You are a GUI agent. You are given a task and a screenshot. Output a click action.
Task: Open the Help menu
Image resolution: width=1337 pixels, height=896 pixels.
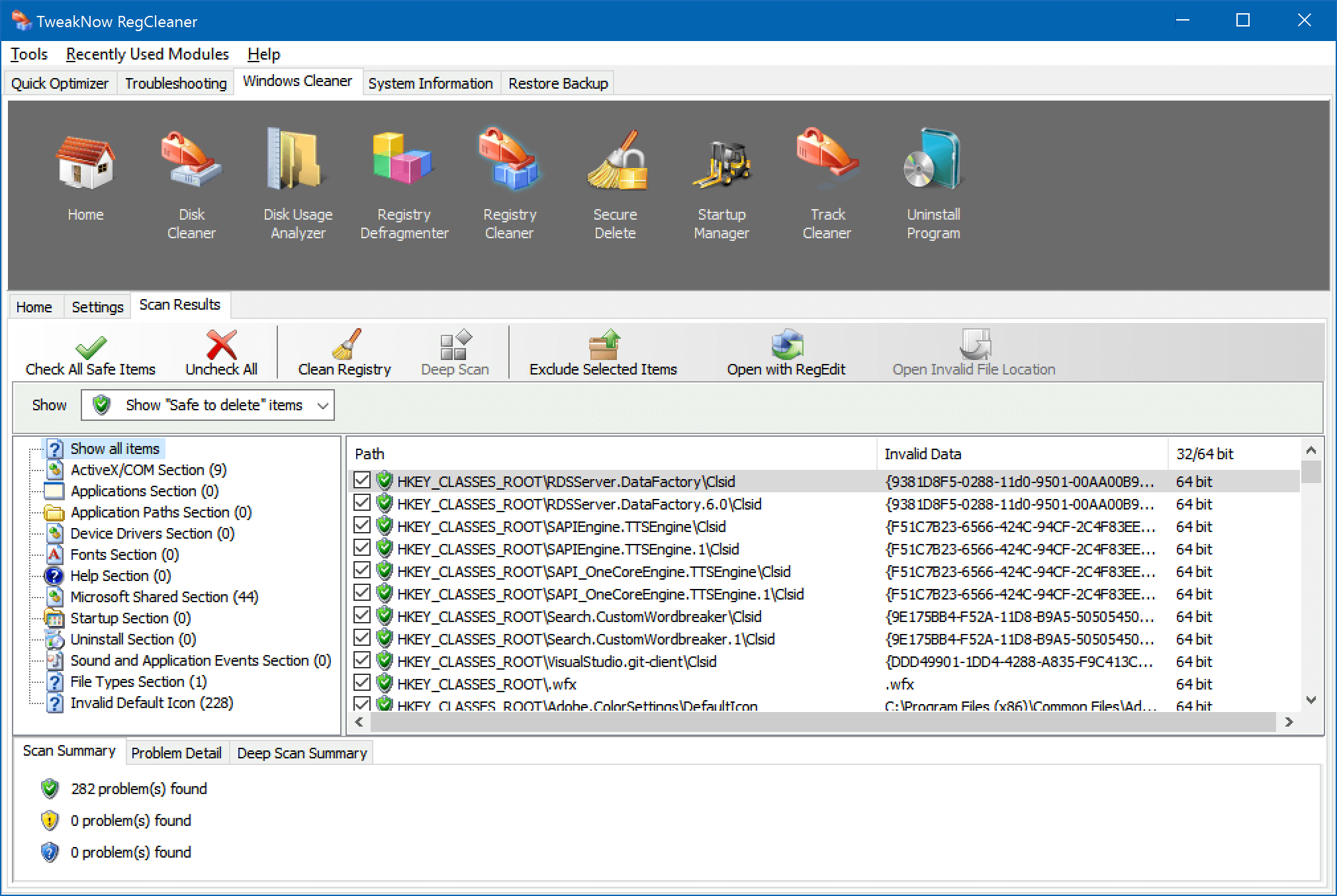tap(264, 54)
